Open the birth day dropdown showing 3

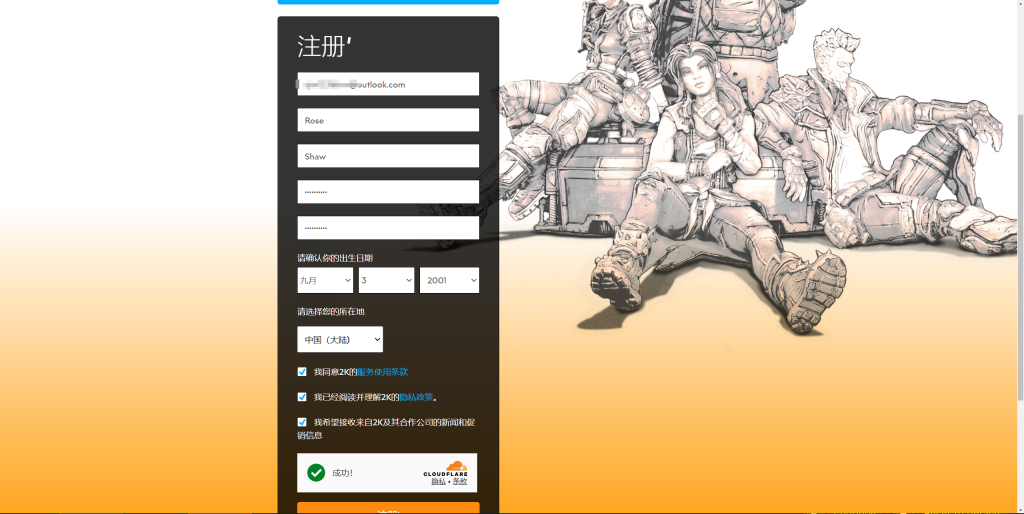387,280
